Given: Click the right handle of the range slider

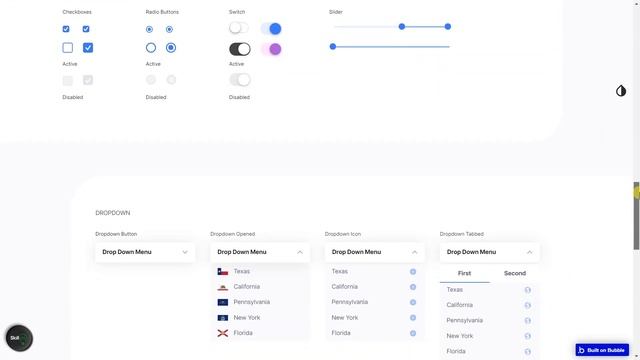Looking at the screenshot, I should click(x=448, y=27).
